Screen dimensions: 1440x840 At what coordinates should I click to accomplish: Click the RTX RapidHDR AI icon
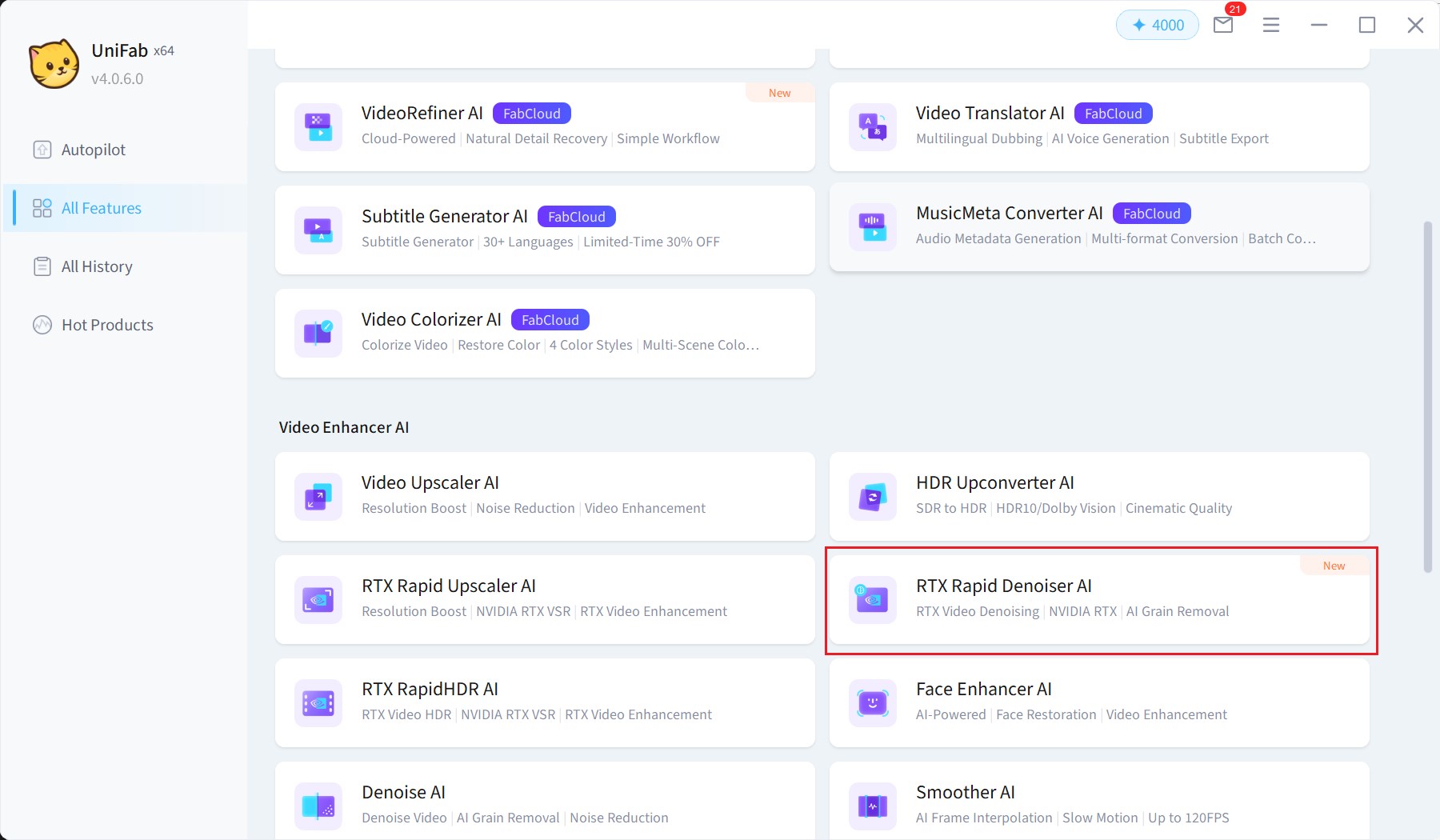click(318, 702)
